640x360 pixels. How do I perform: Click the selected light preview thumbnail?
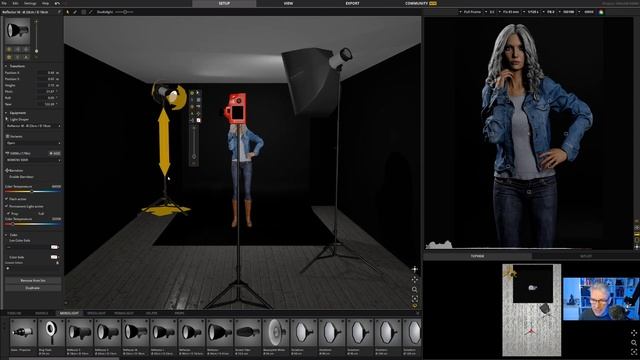[18, 31]
